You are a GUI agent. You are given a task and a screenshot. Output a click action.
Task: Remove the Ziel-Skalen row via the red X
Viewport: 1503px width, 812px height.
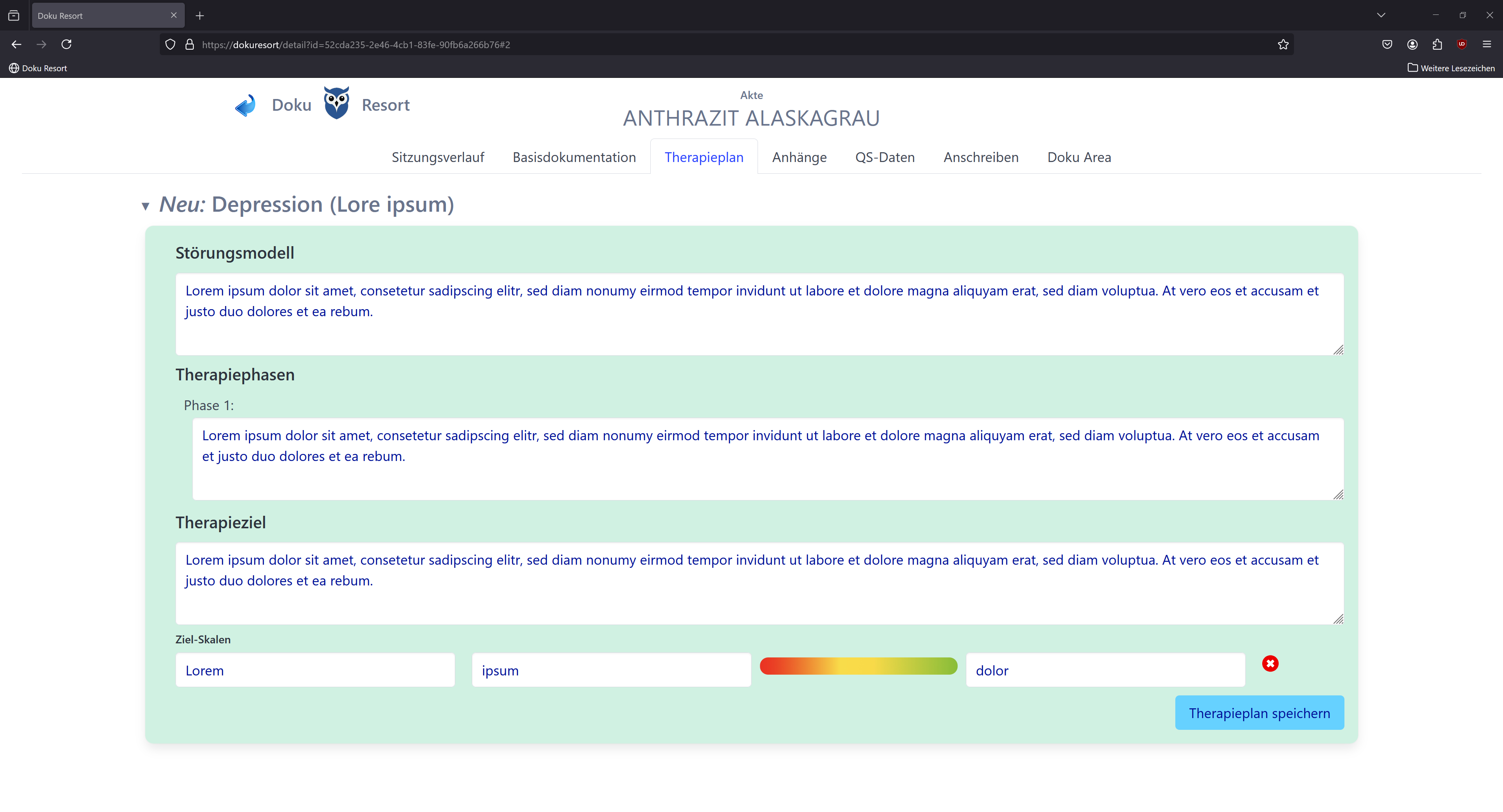pyautogui.click(x=1270, y=663)
